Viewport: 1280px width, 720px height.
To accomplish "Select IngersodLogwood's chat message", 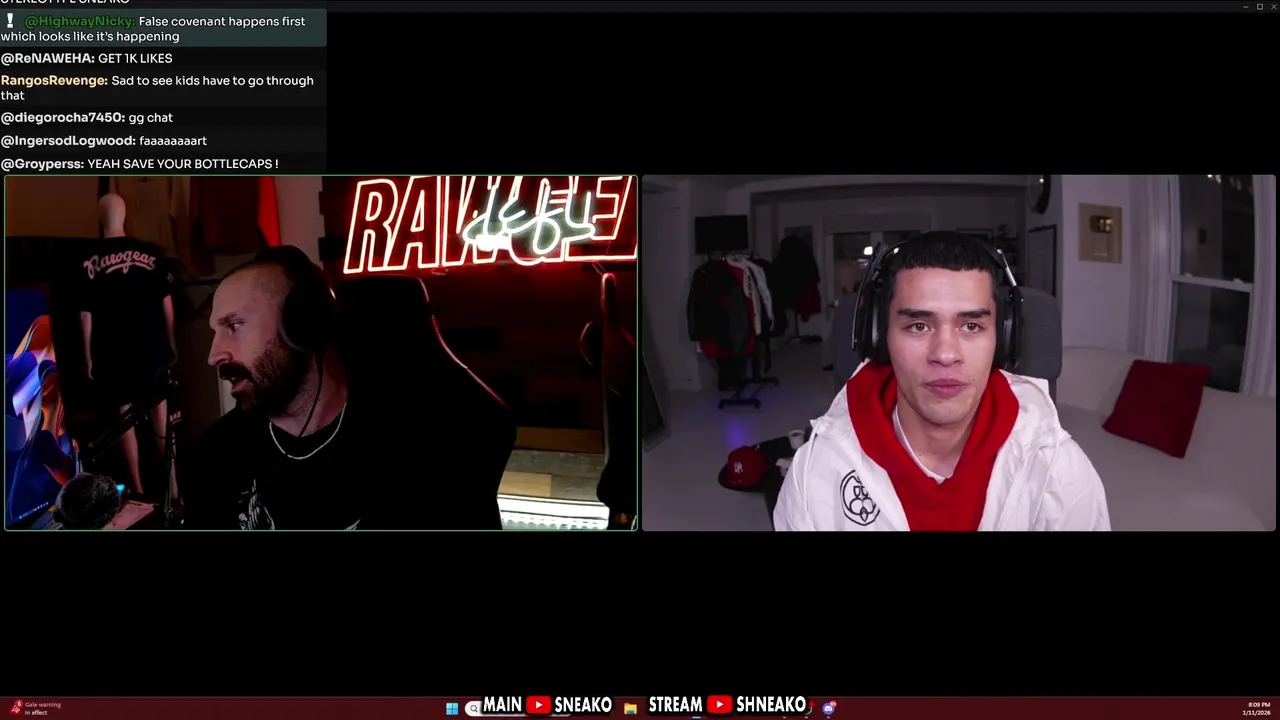I will 163,141.
